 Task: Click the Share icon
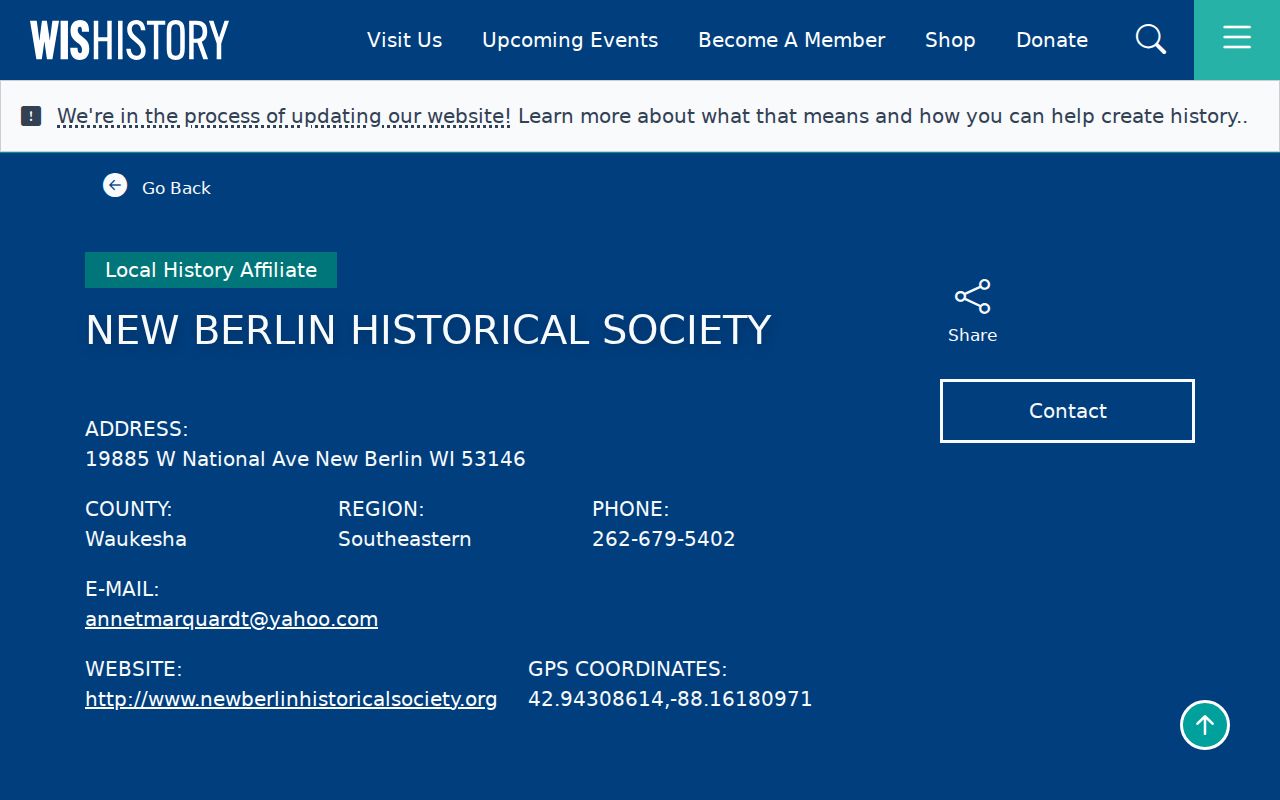pos(973,296)
